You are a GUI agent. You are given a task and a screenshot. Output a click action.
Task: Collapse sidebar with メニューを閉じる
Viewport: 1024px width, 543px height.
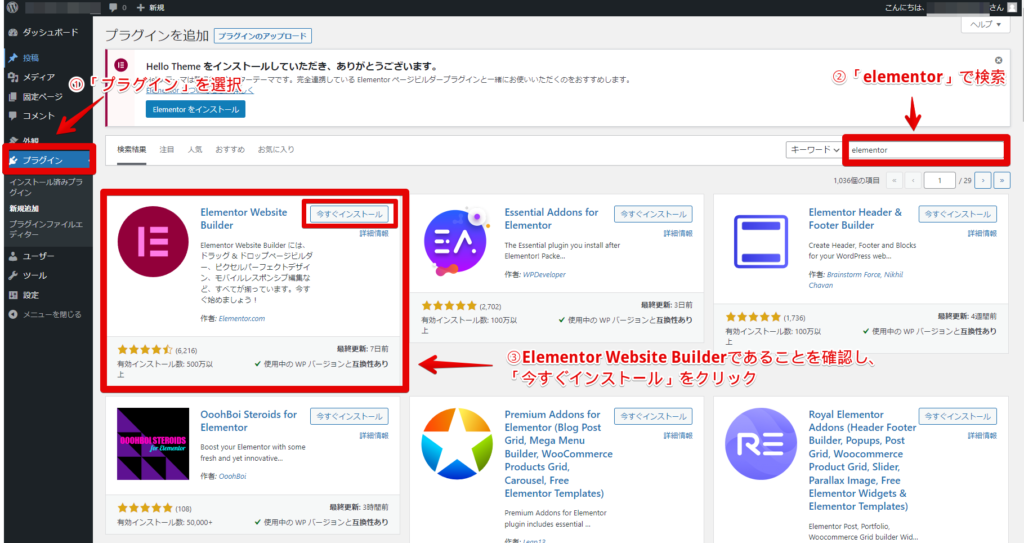coord(45,314)
